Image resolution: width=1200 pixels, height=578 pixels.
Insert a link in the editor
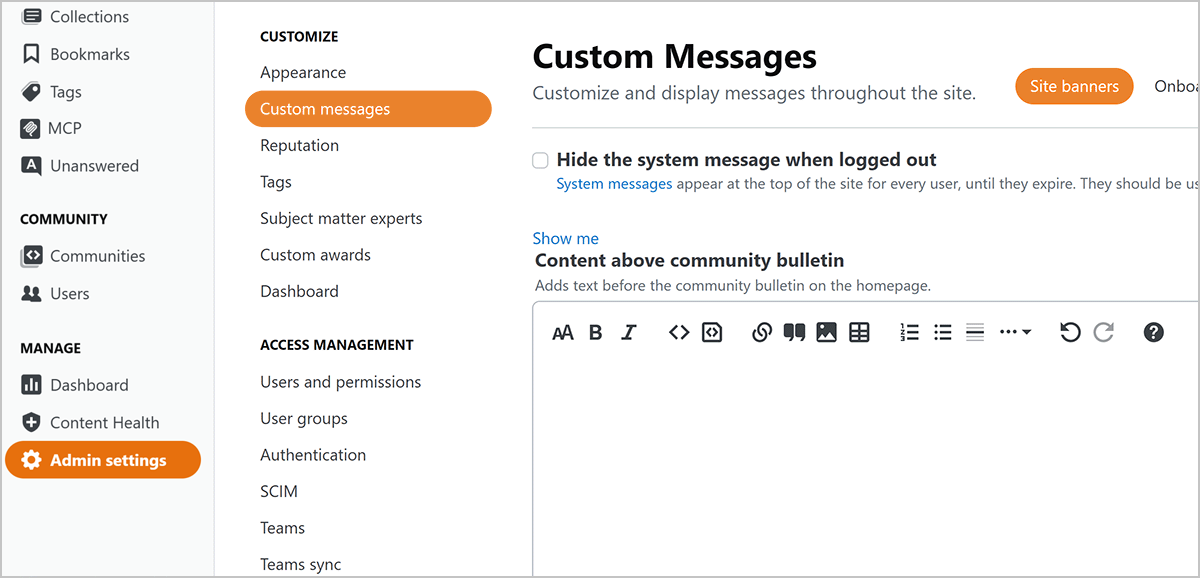[762, 333]
